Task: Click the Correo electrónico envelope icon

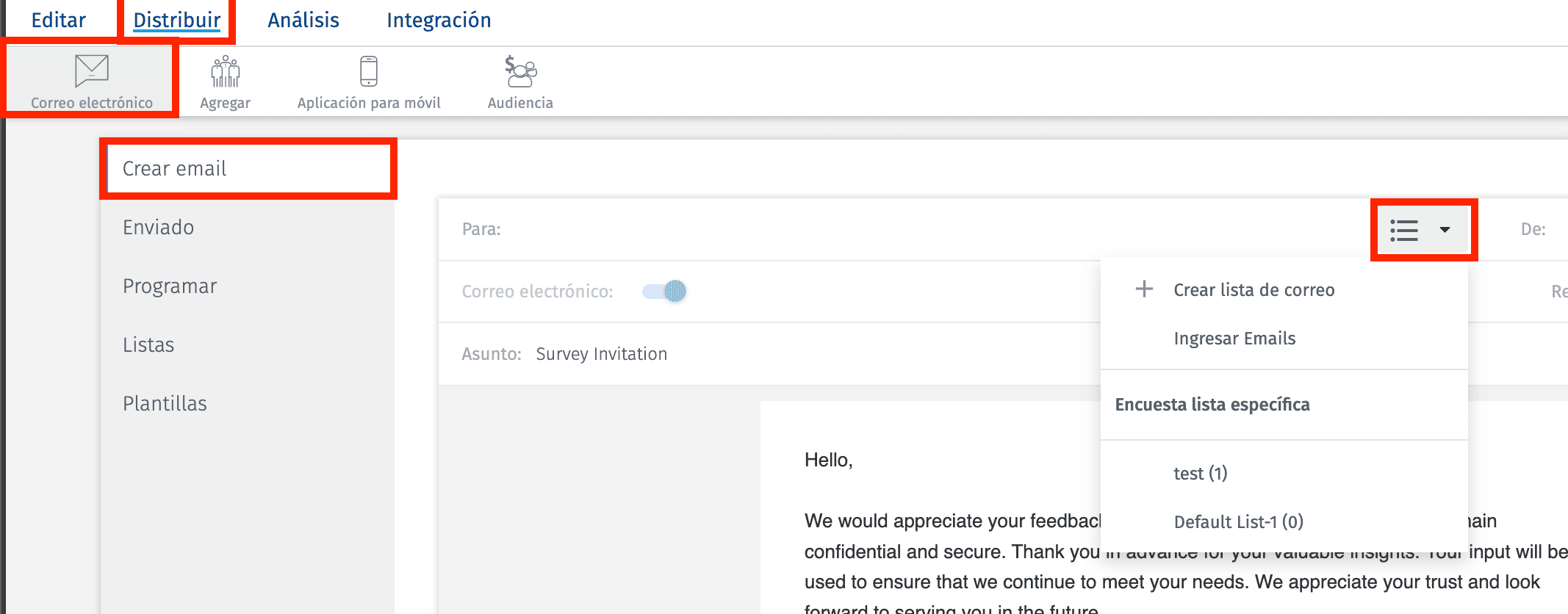Action: click(x=92, y=71)
